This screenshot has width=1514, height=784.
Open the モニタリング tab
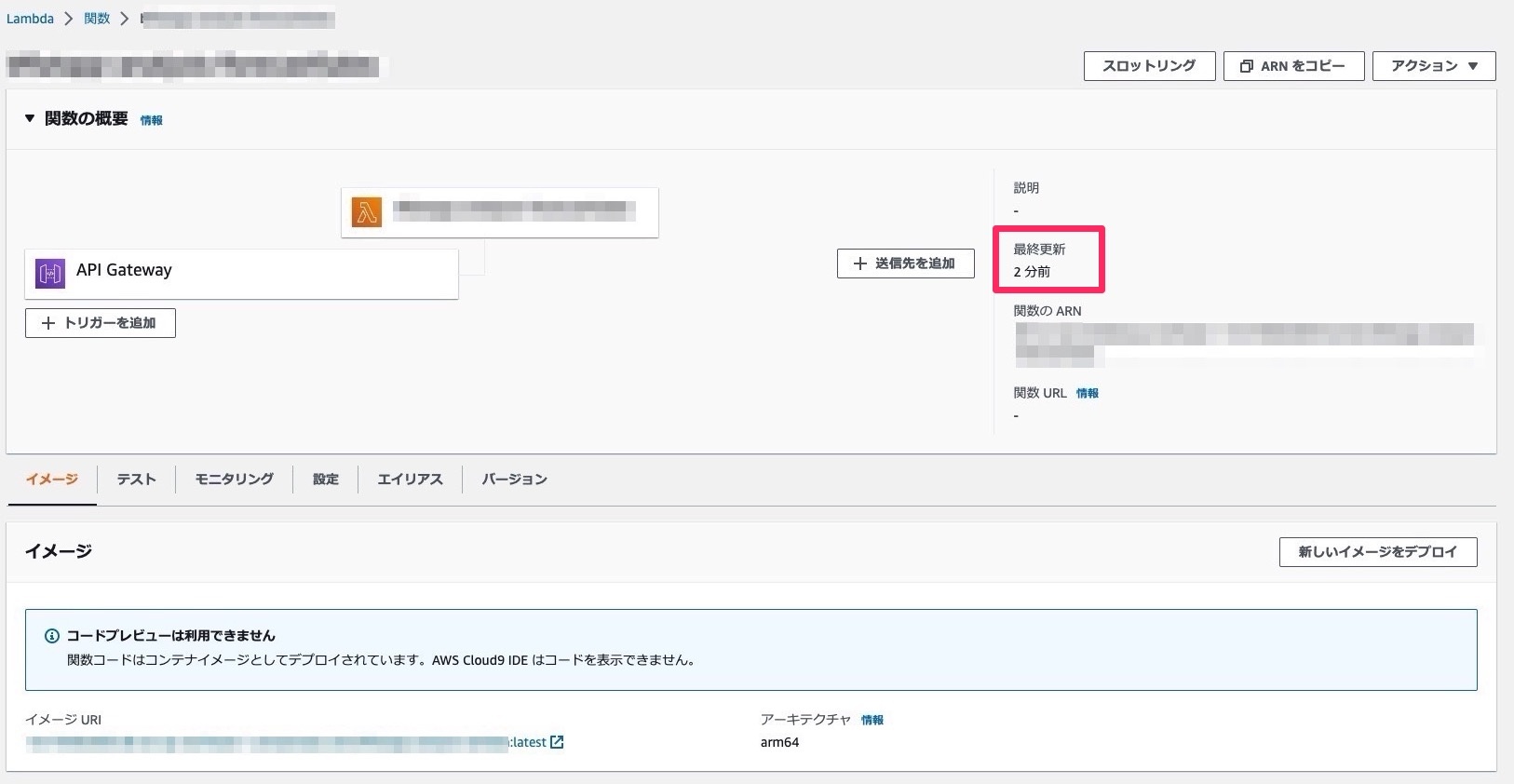[234, 479]
